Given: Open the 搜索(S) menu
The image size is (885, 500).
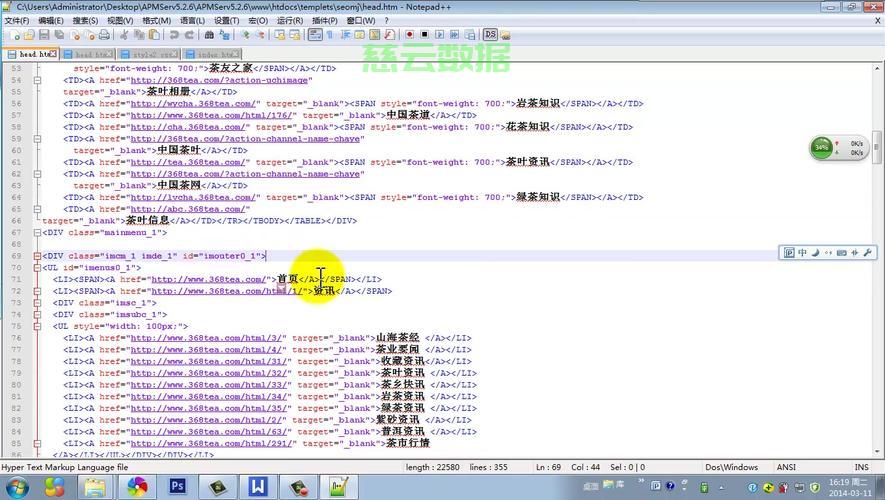Looking at the screenshot, I should pyautogui.click(x=85, y=20).
